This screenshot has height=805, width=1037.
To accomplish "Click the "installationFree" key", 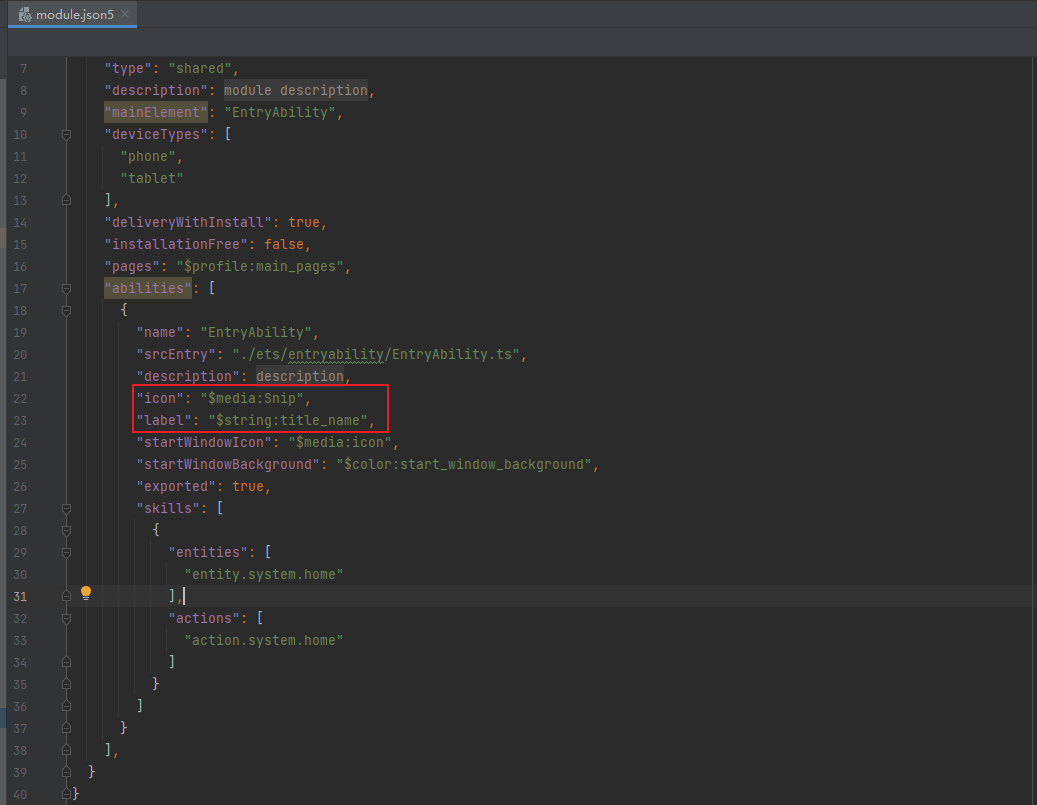I will coord(176,245).
